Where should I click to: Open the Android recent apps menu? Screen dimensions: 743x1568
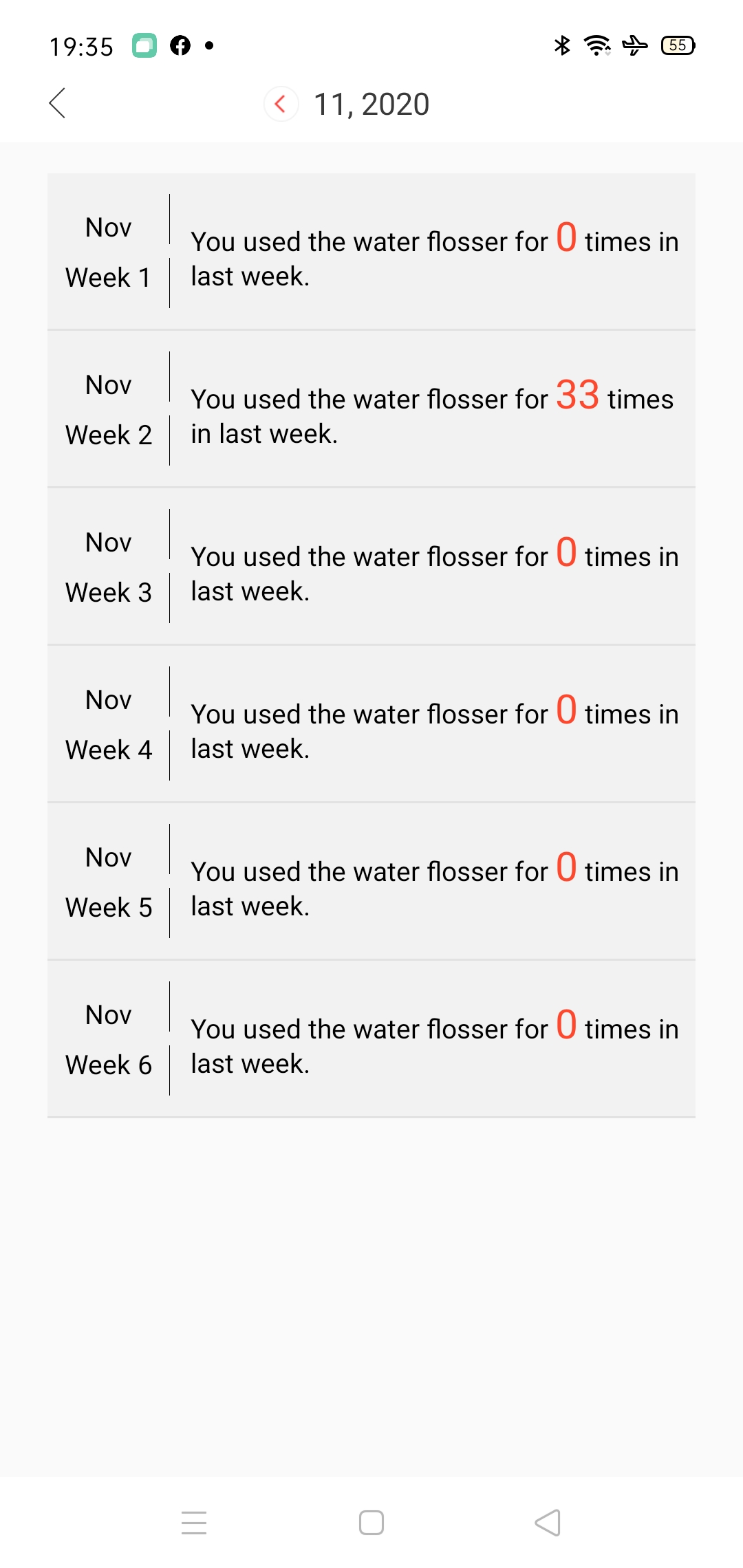(194, 1523)
